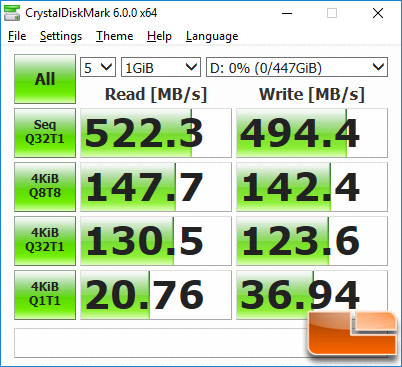Viewport: 402px width, 367px height.
Task: Open the Settings menu
Action: point(61,36)
